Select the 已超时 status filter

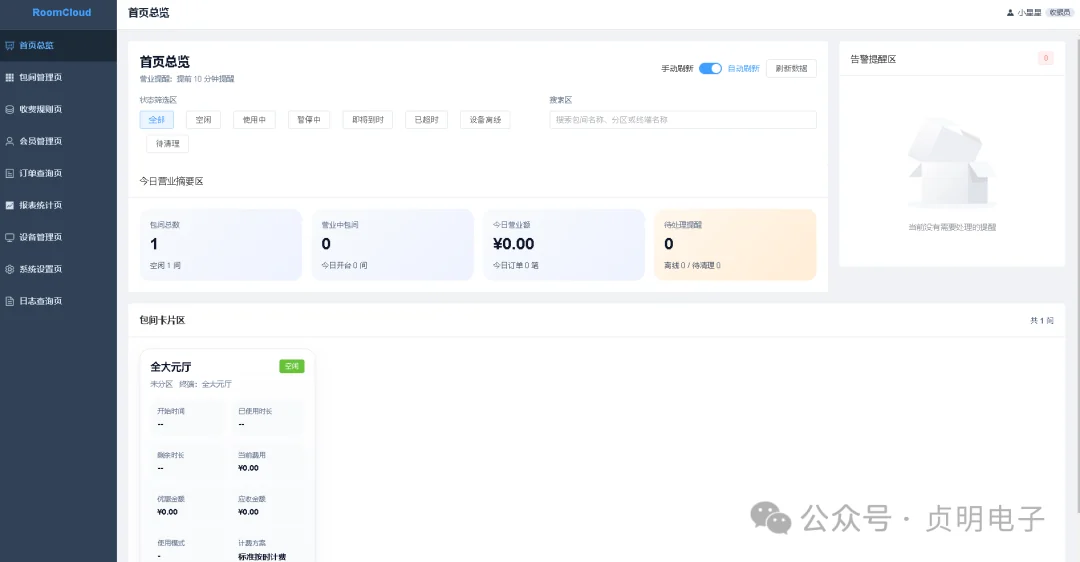point(426,120)
